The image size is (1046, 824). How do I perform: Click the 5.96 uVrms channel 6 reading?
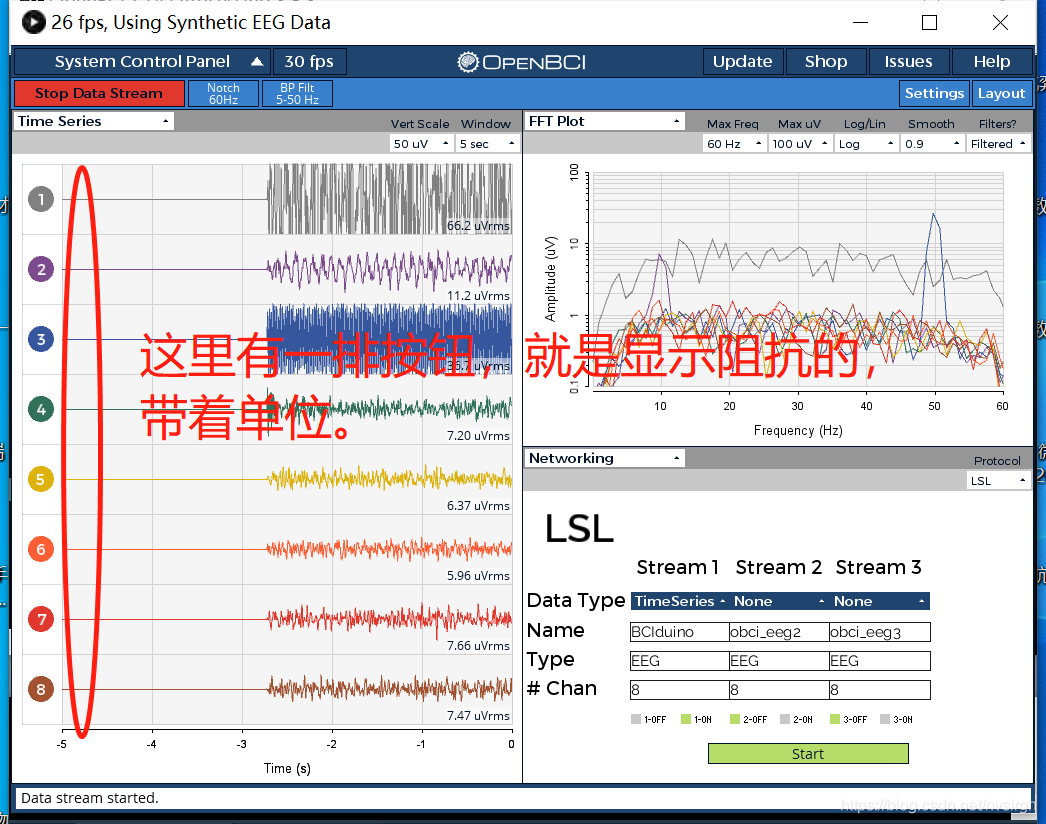(478, 576)
